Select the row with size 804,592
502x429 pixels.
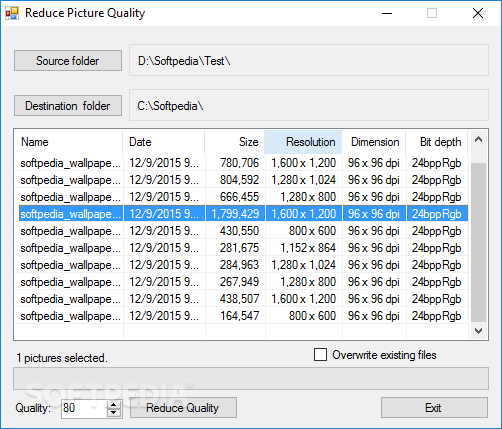click(242, 180)
